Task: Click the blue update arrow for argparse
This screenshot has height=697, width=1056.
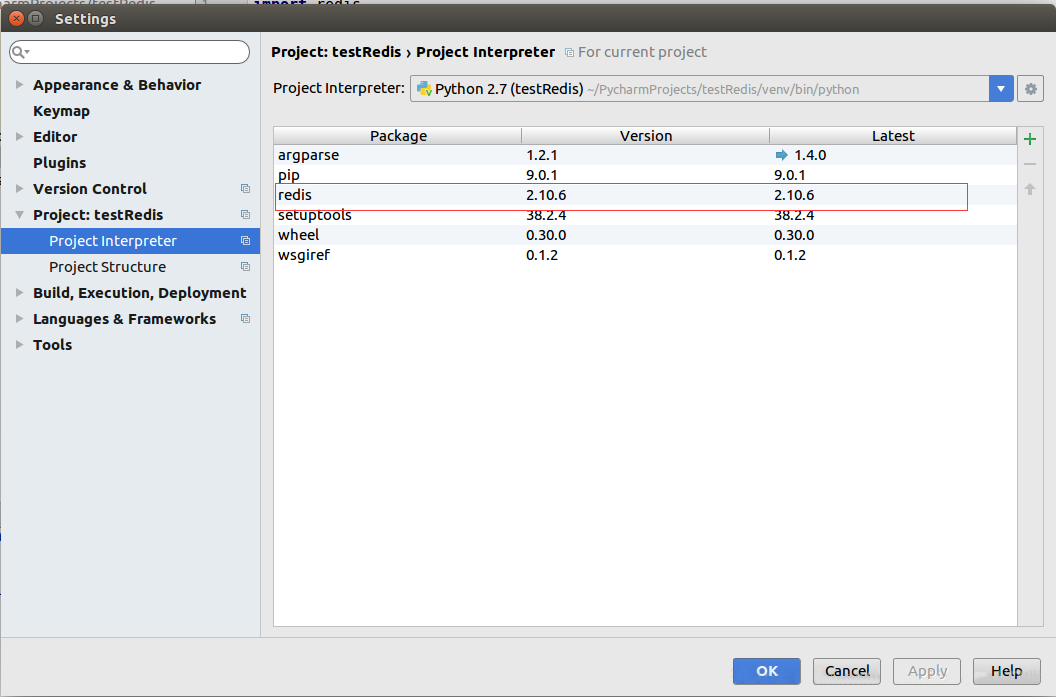Action: pyautogui.click(x=781, y=155)
